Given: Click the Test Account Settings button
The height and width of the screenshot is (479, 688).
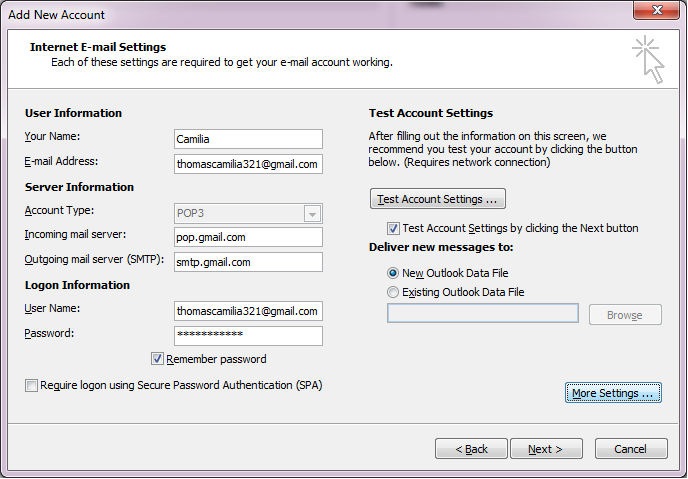Looking at the screenshot, I should (x=437, y=198).
